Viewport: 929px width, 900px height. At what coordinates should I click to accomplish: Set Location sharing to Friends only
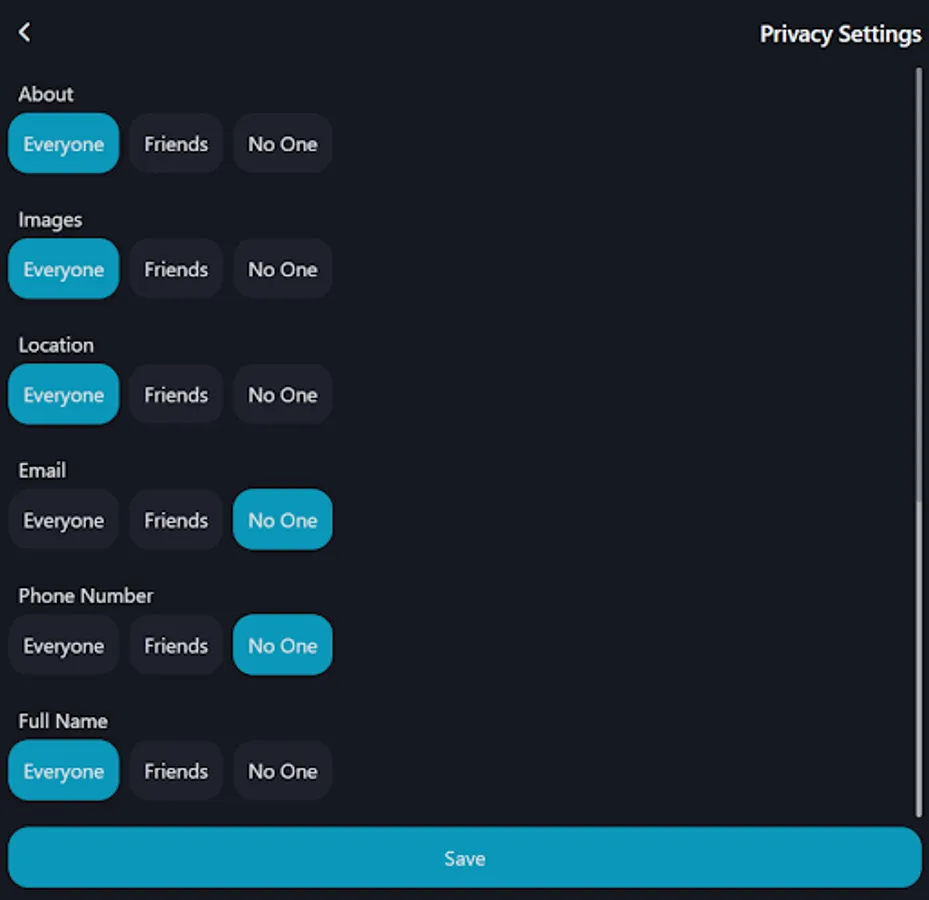(x=176, y=394)
